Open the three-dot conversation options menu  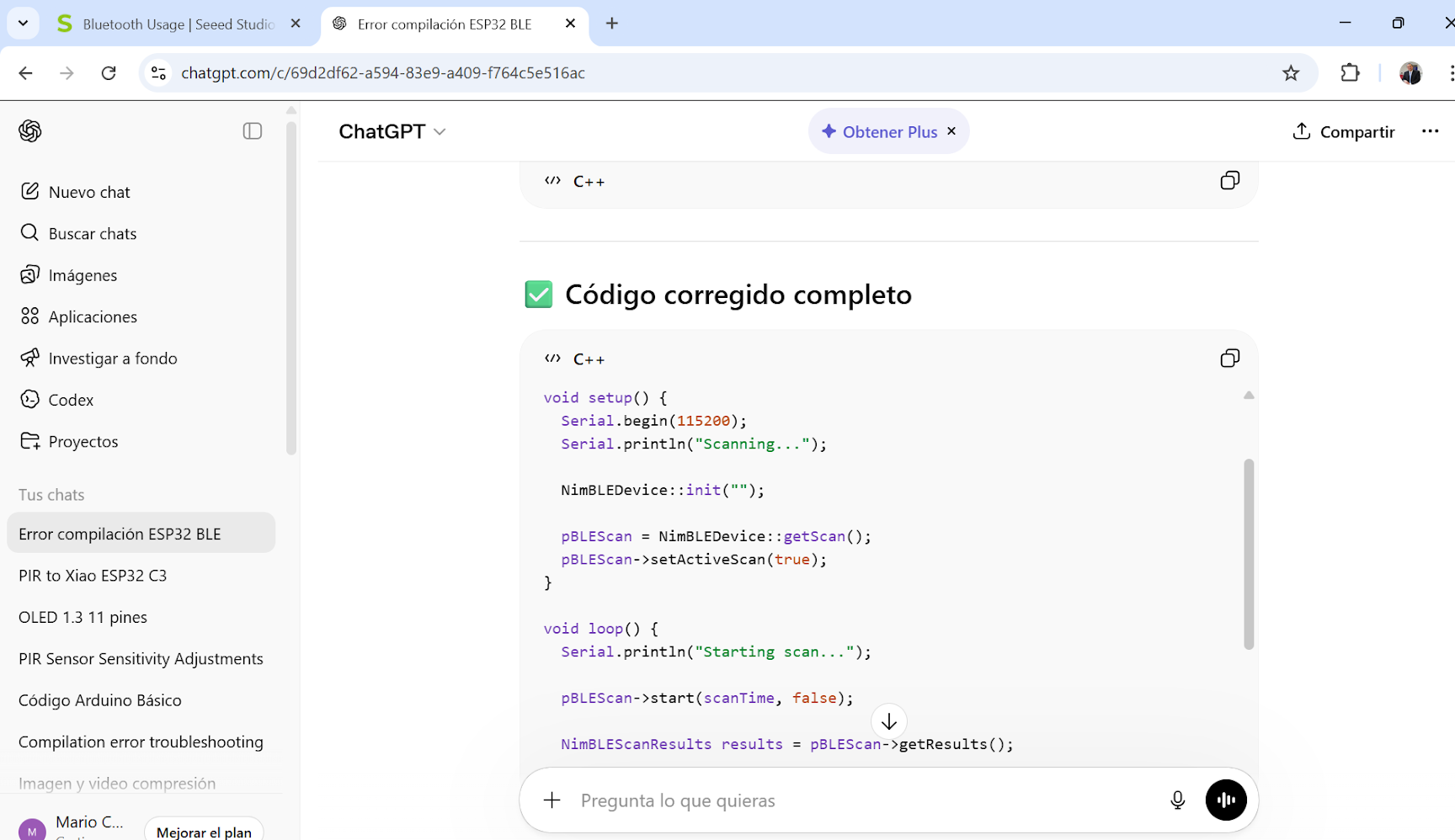tap(1430, 131)
